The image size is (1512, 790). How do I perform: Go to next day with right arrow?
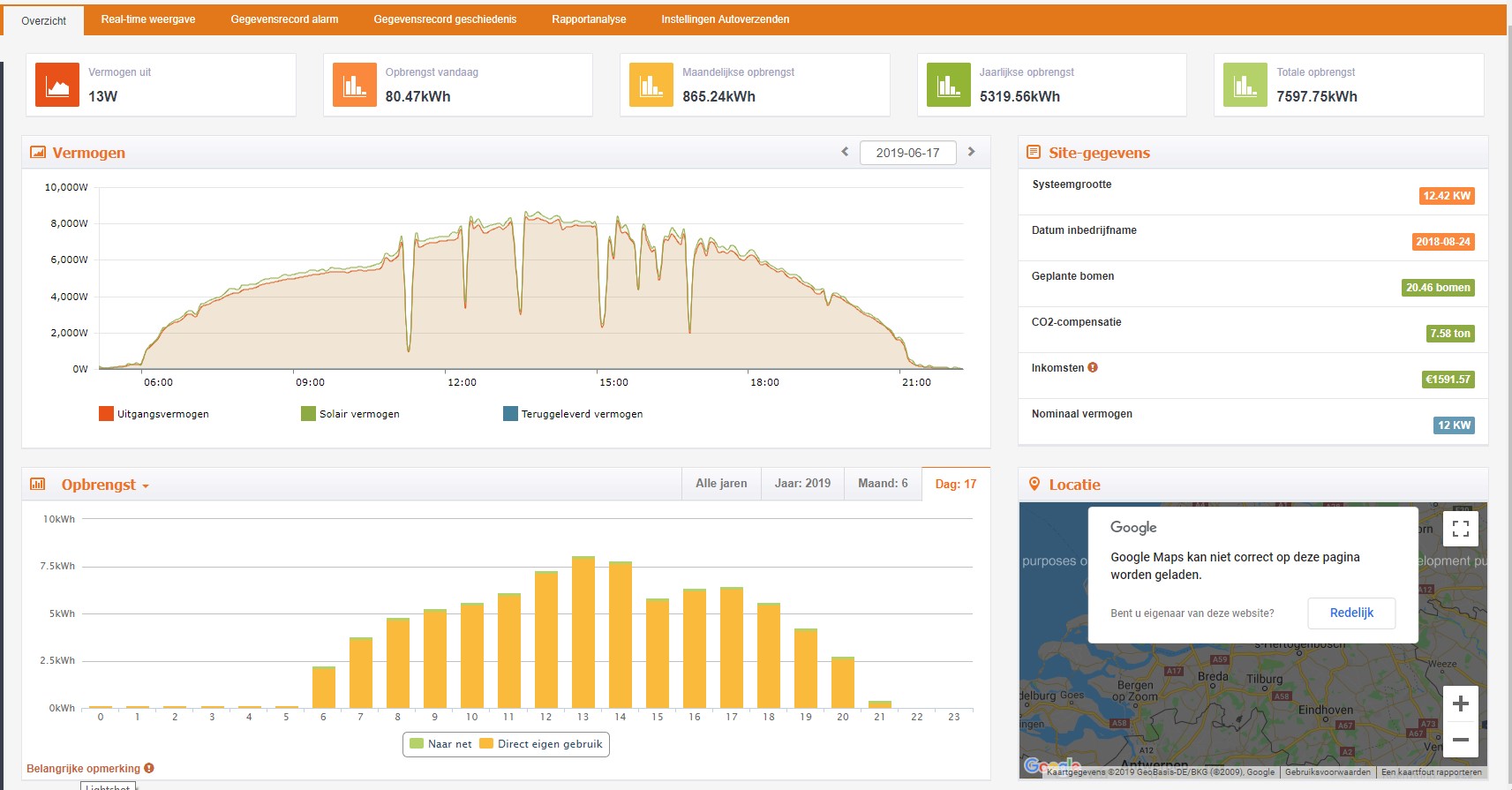[971, 152]
